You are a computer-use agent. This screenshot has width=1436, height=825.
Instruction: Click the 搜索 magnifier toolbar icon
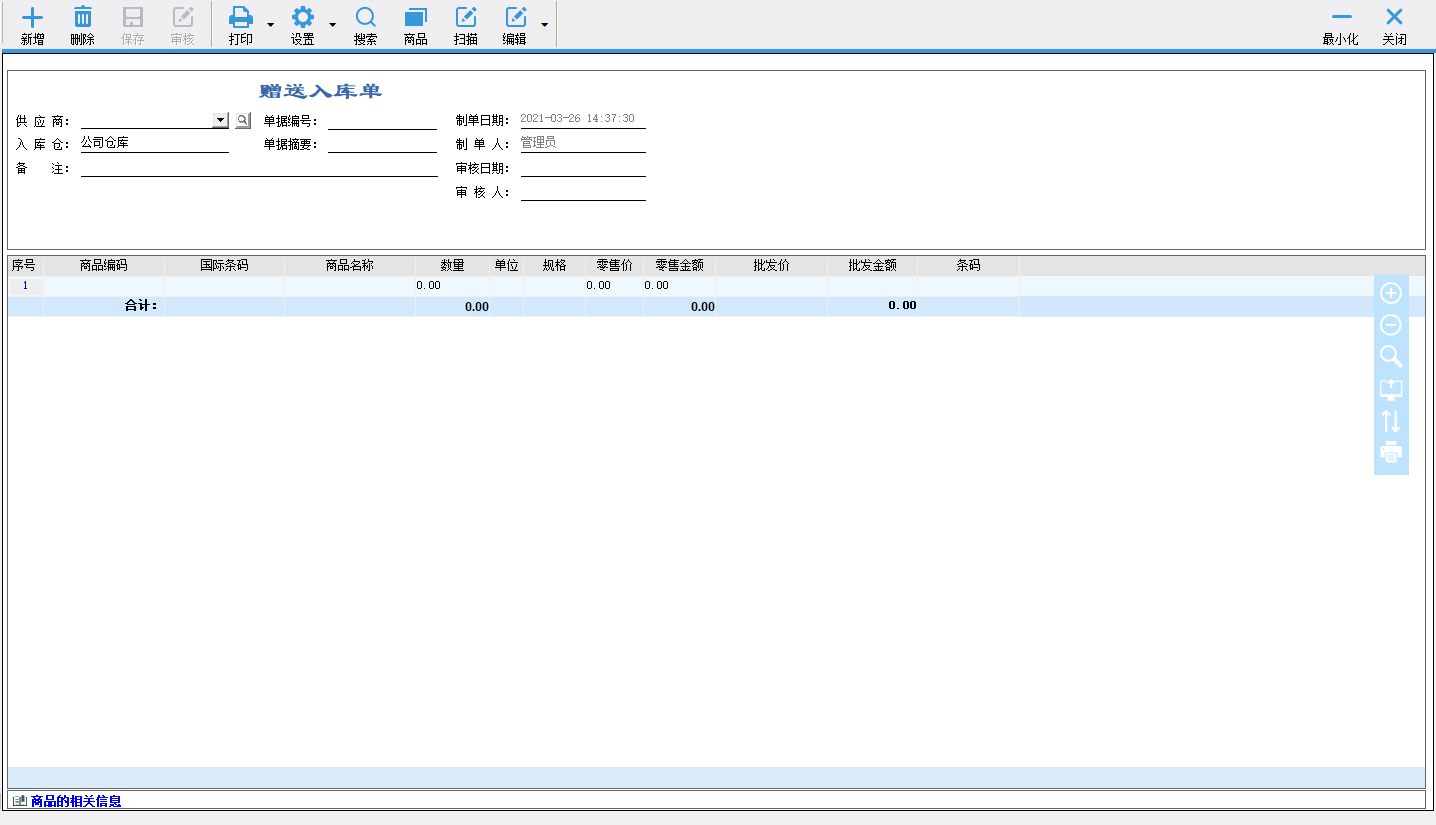click(366, 17)
